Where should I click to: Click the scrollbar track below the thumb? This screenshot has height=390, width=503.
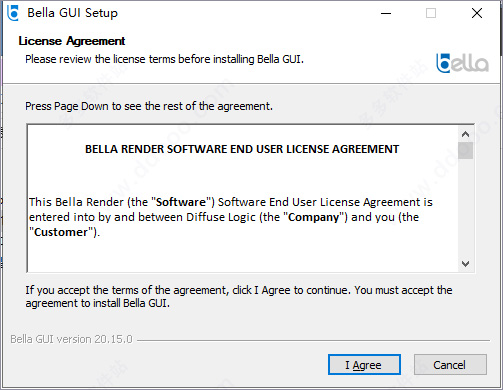tap(465, 207)
